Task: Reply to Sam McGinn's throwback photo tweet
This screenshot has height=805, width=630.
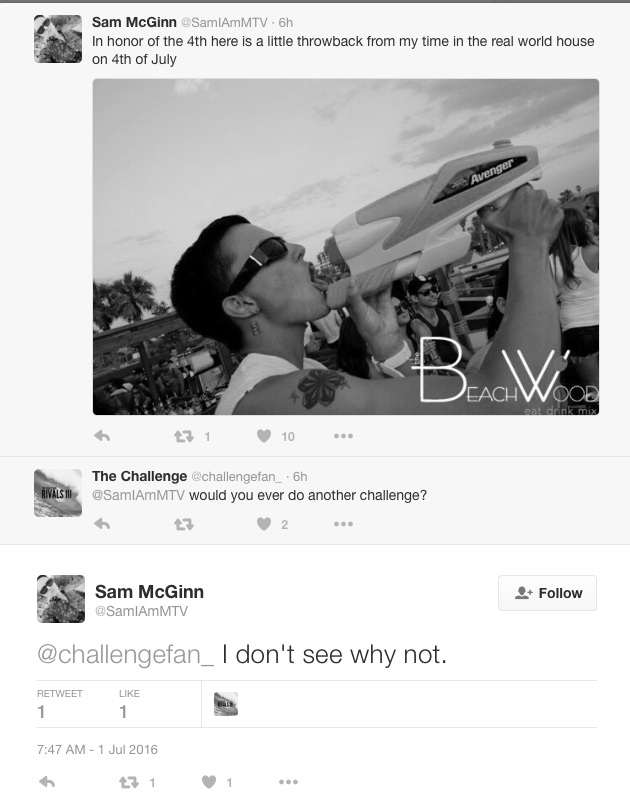Action: (102, 436)
